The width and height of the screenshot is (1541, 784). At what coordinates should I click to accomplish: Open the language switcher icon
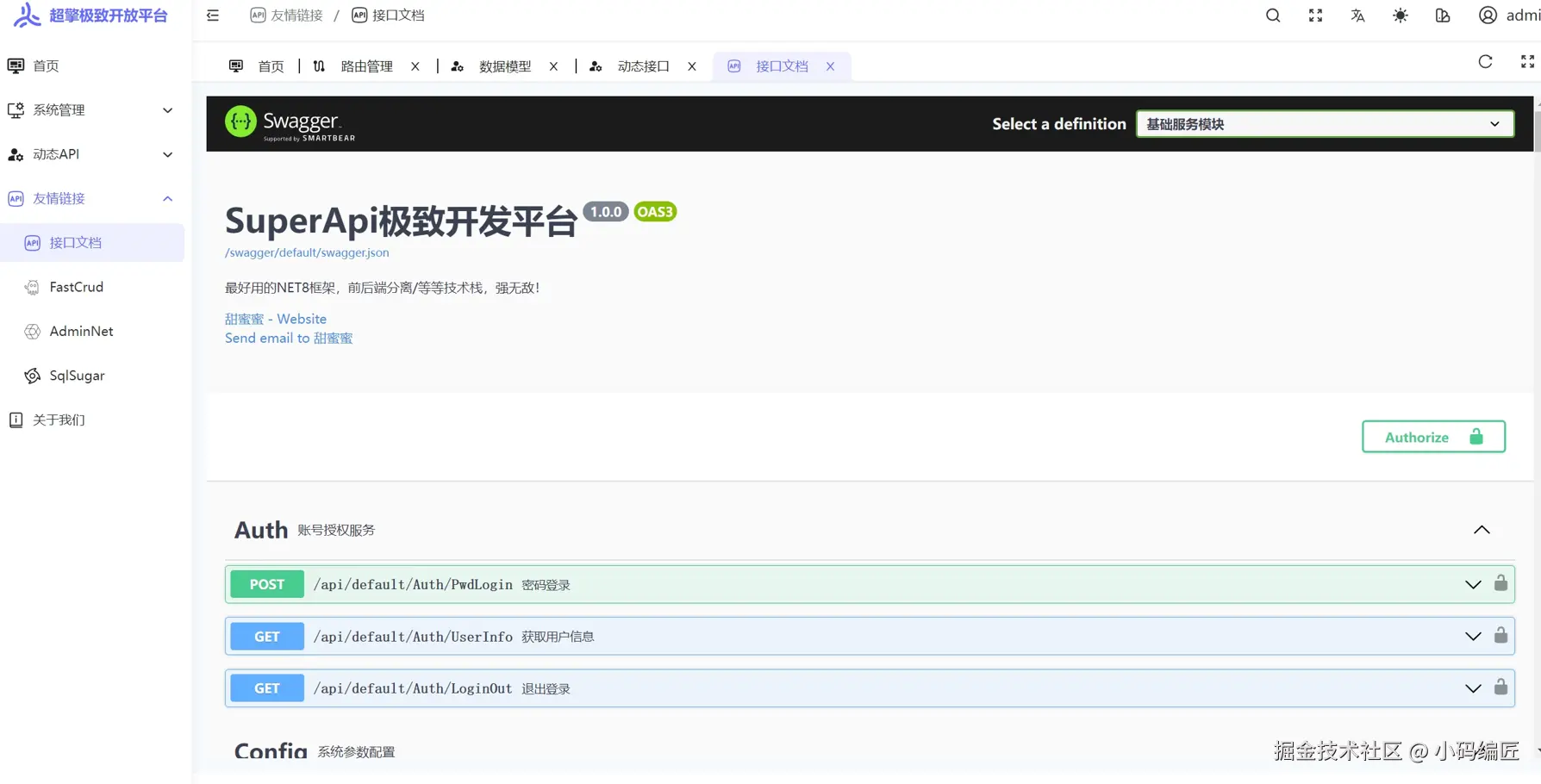tap(1357, 15)
